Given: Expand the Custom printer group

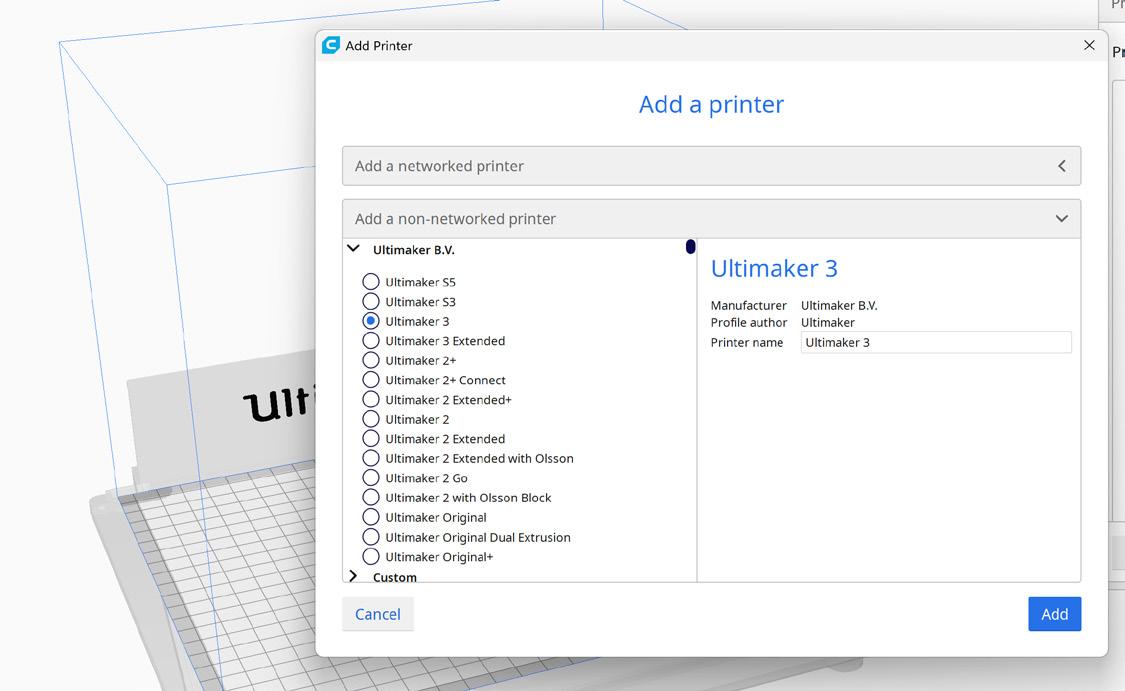Looking at the screenshot, I should click(353, 576).
